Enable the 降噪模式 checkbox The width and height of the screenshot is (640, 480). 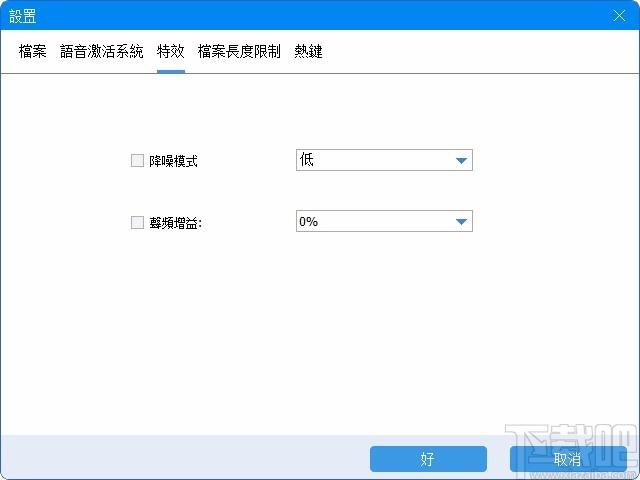tap(137, 160)
